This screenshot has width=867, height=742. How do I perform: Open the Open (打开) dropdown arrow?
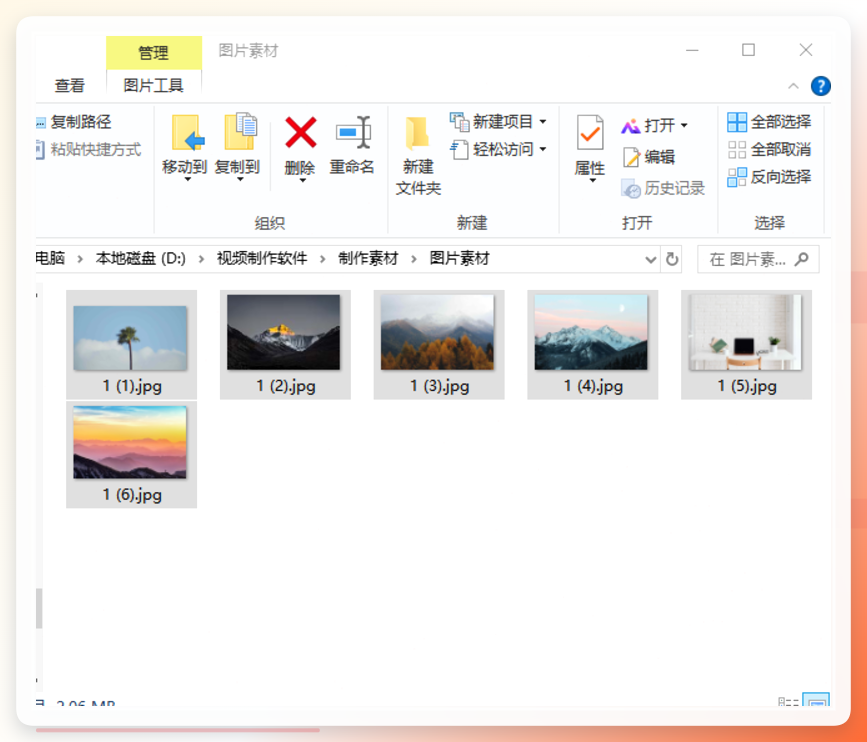click(684, 126)
